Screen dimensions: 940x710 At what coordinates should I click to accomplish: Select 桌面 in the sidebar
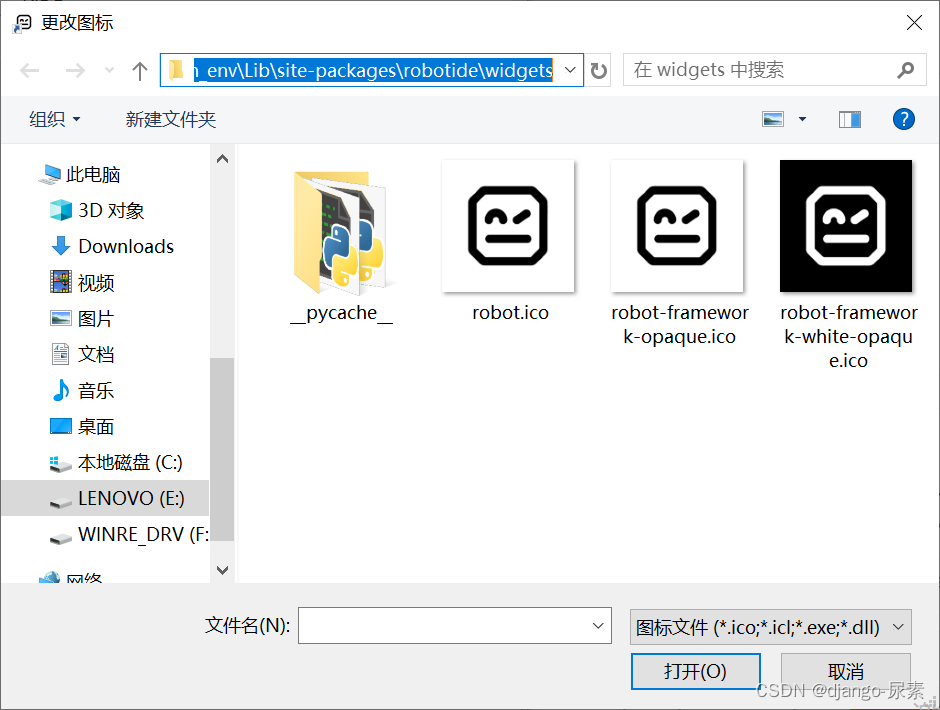(x=95, y=426)
